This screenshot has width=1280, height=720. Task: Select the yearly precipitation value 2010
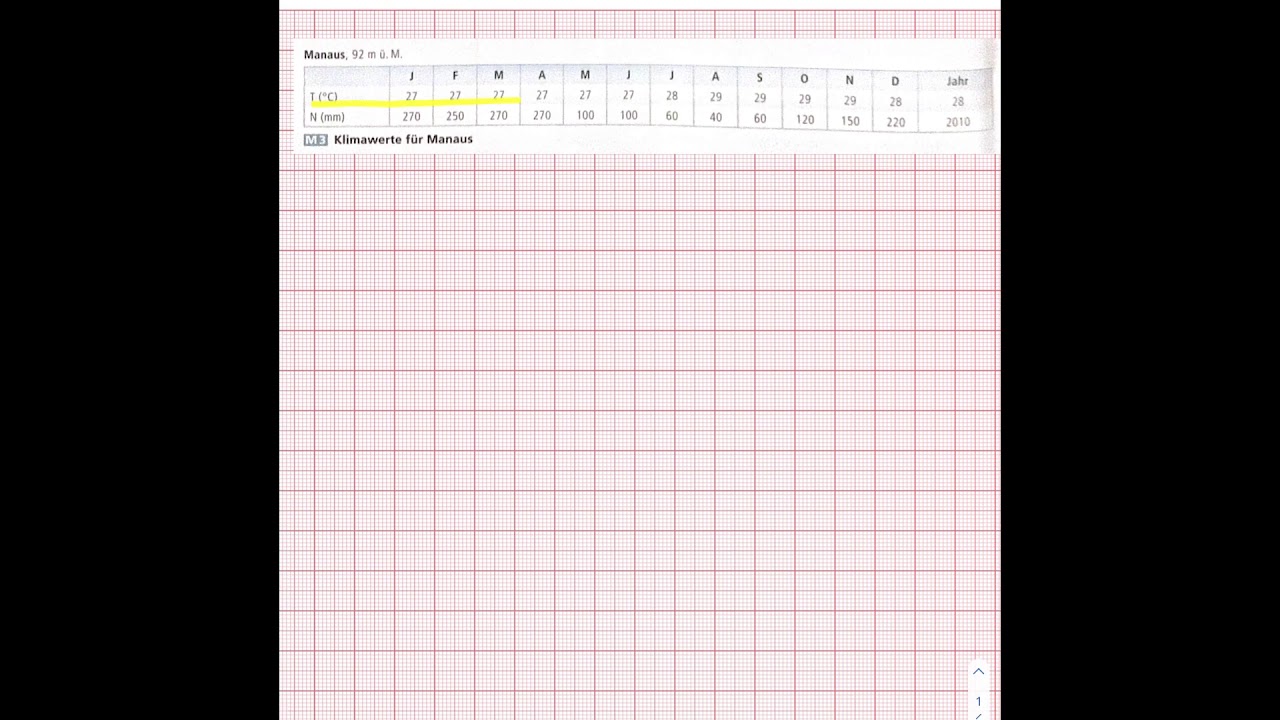click(958, 122)
